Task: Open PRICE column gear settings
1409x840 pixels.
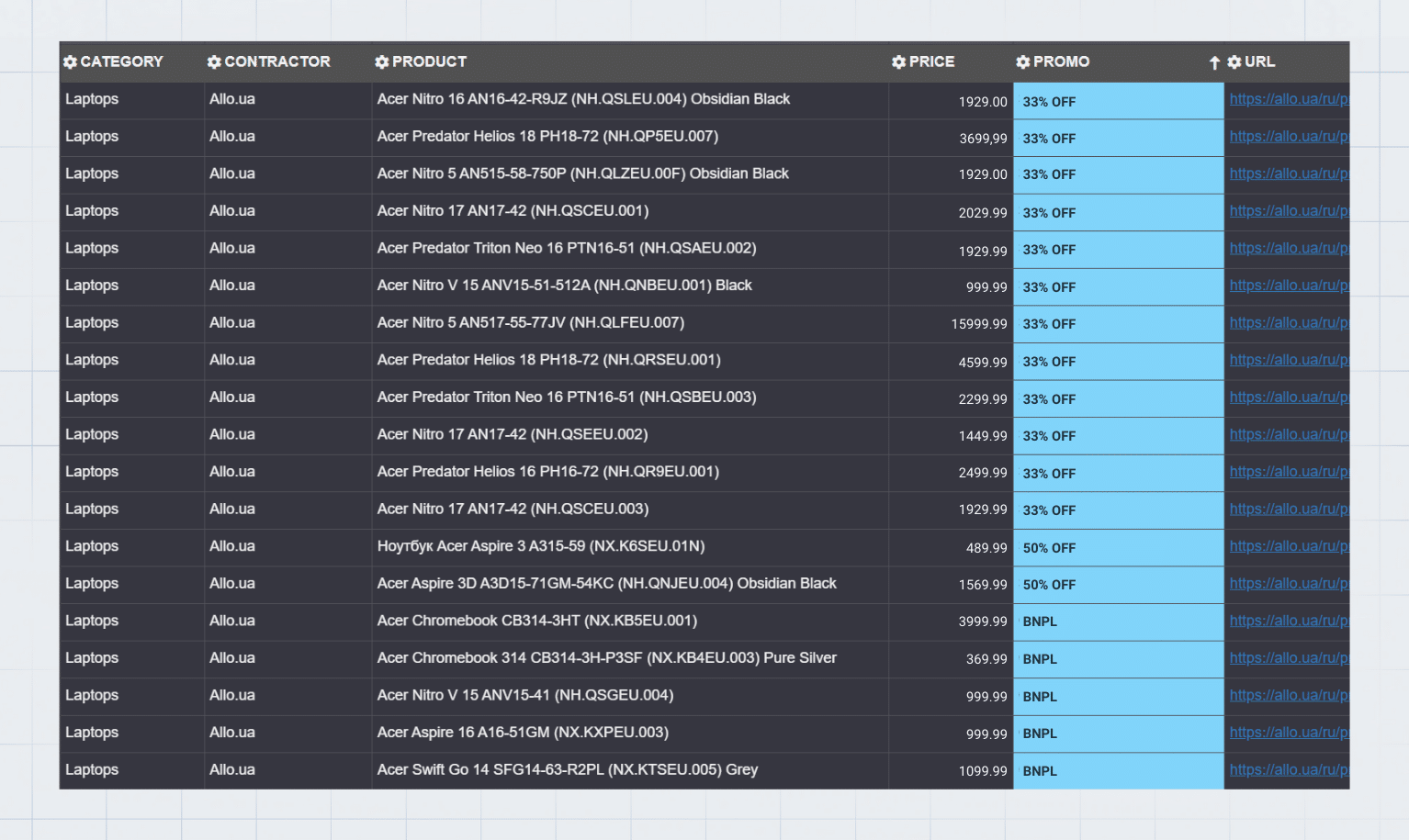Action: [898, 62]
